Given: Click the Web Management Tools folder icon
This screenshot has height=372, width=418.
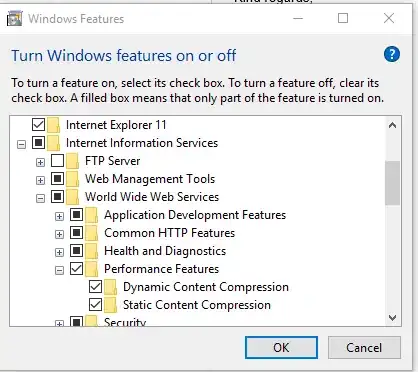Looking at the screenshot, I should pyautogui.click(x=72, y=179).
